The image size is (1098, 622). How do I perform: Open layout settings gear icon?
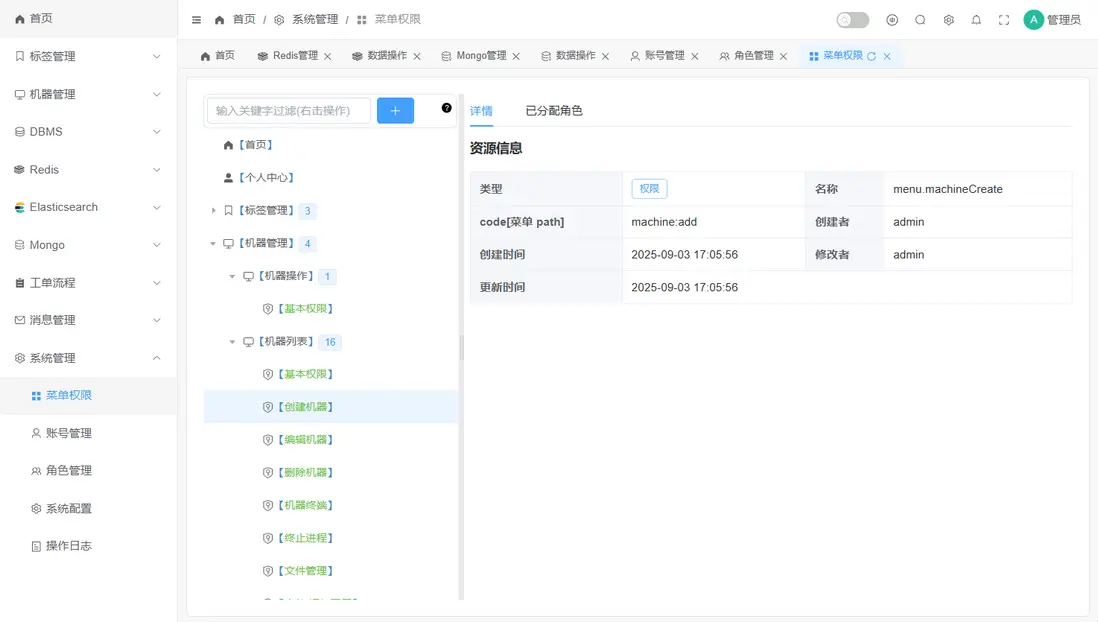point(948,20)
